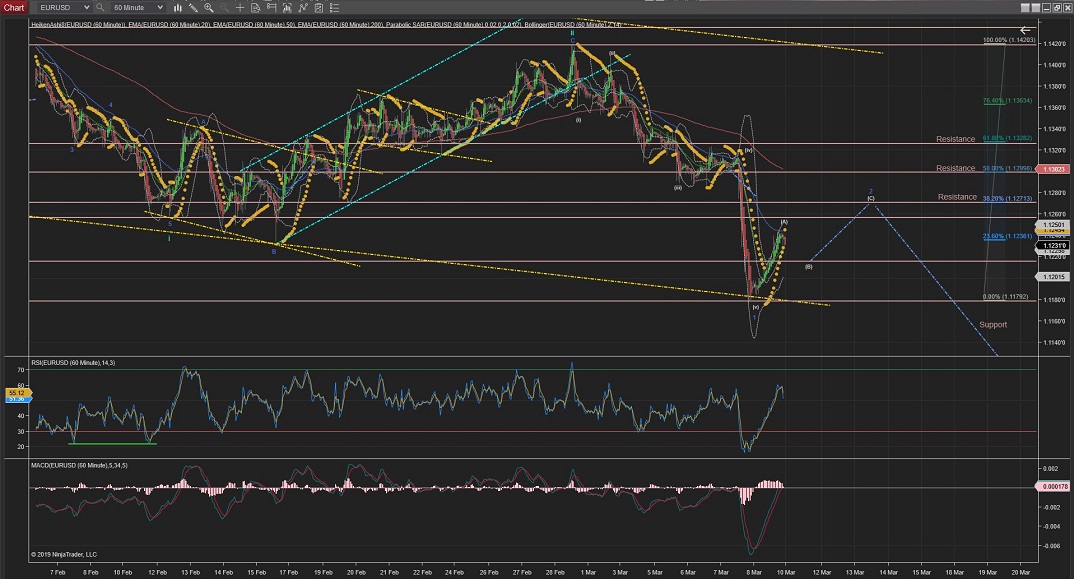The image size is (1074, 579).
Task: Click the Support text annotation
Action: (x=993, y=324)
